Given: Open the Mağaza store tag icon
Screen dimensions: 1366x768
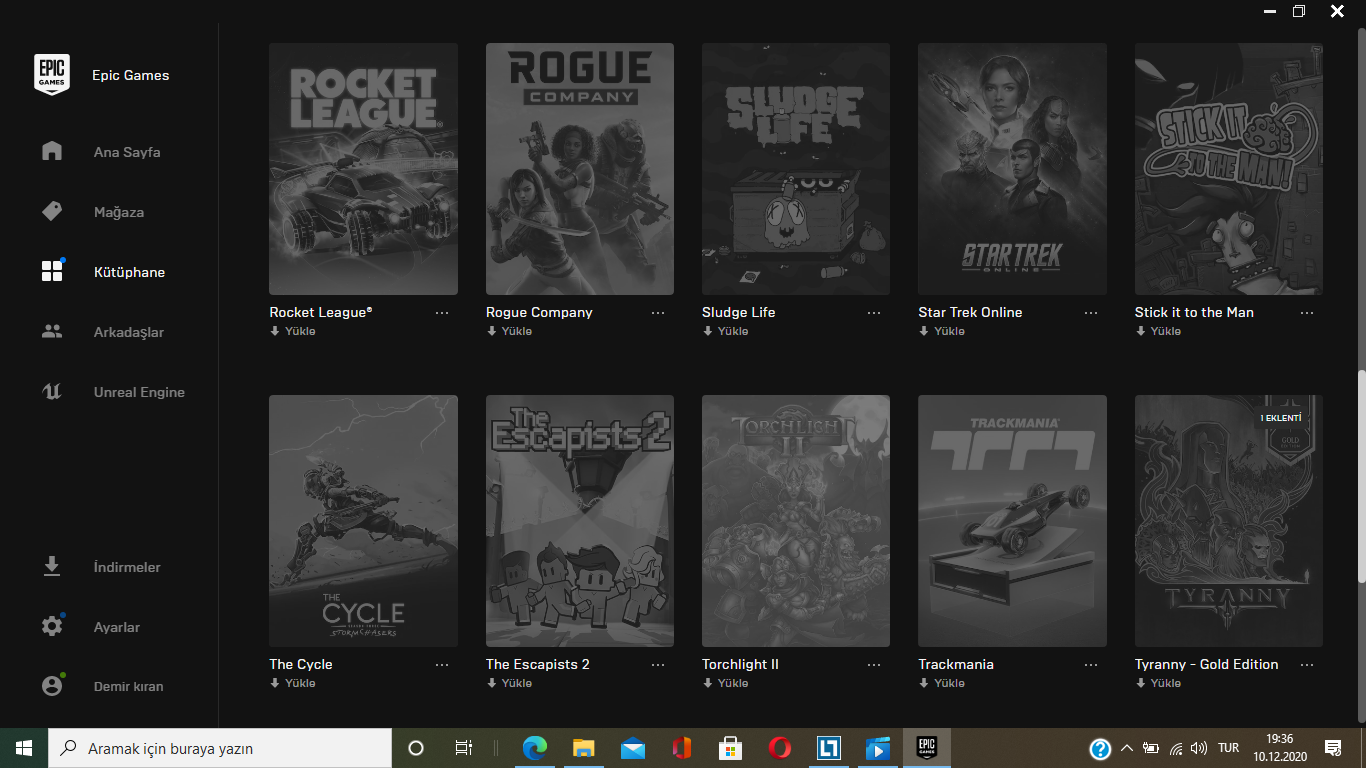Looking at the screenshot, I should [52, 212].
